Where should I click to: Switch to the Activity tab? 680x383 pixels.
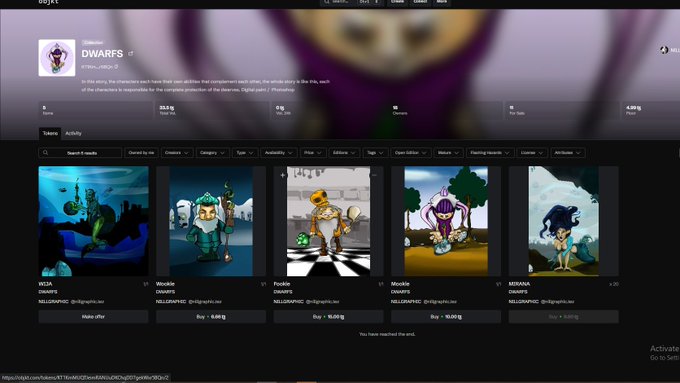(73, 134)
